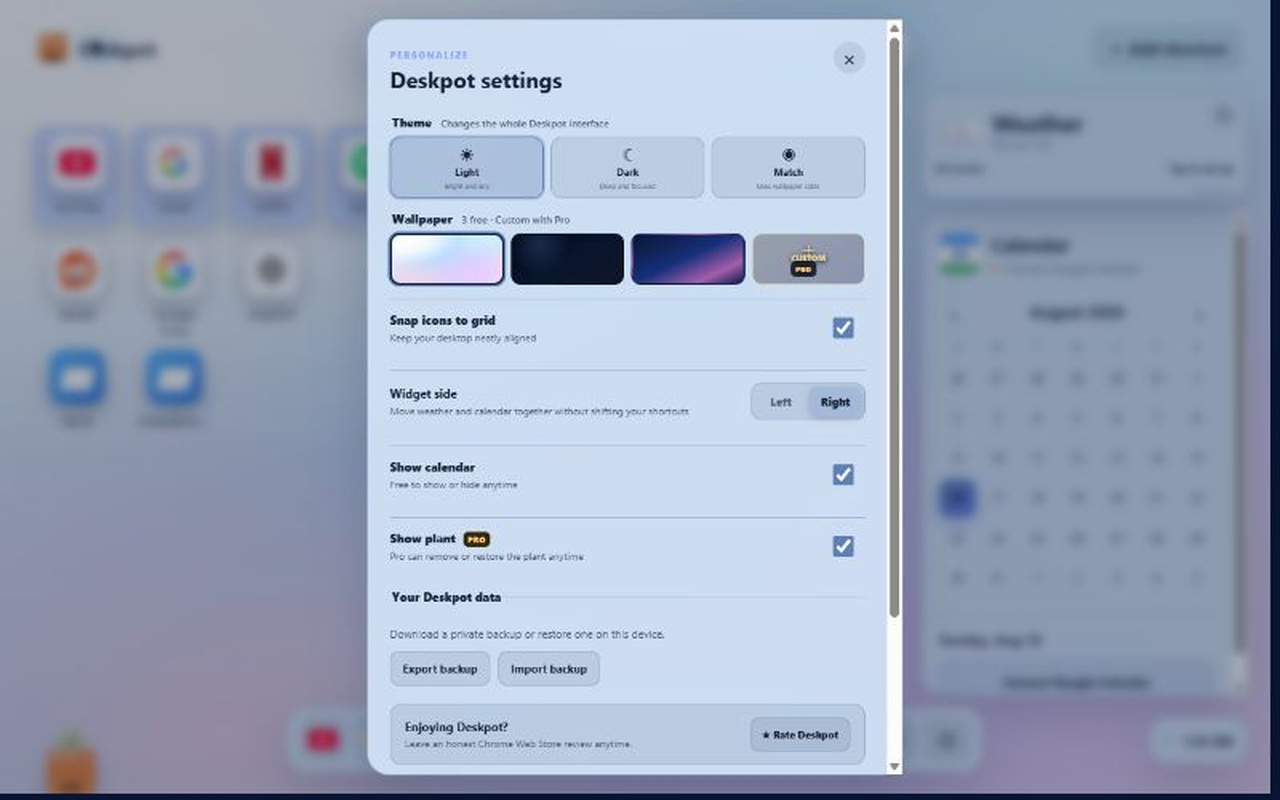Set widget side to Right
This screenshot has height=800, width=1280.
pos(835,402)
